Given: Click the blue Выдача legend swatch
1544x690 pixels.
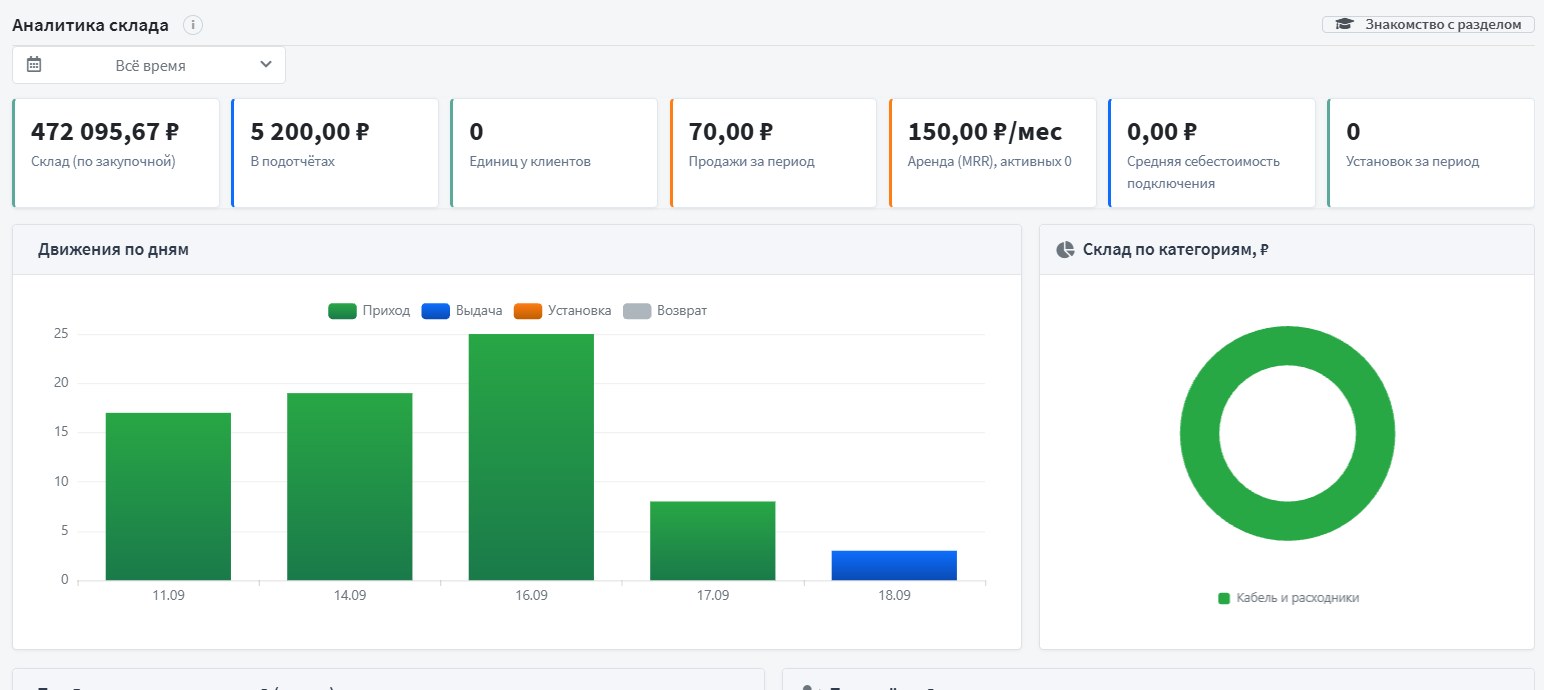Looking at the screenshot, I should click(436, 311).
